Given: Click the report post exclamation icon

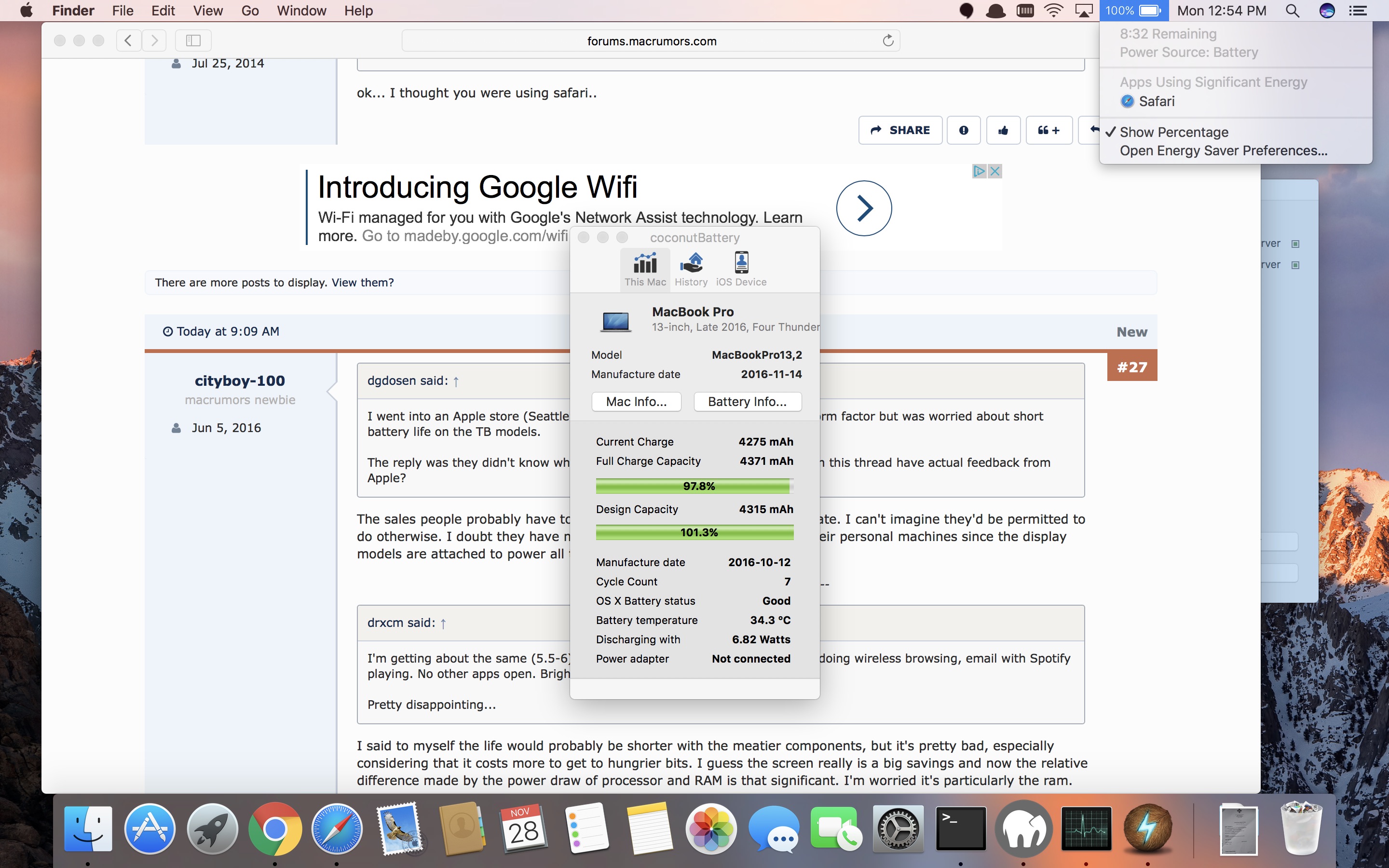Looking at the screenshot, I should click(964, 130).
